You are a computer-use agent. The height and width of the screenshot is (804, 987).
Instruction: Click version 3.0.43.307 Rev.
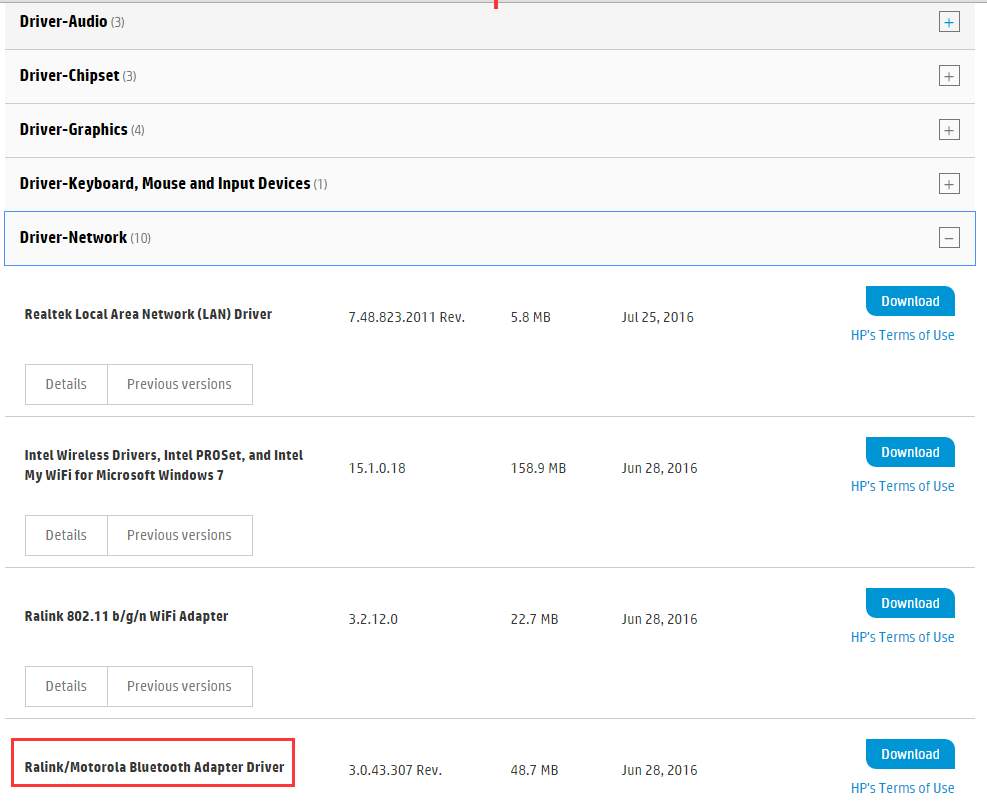click(395, 771)
